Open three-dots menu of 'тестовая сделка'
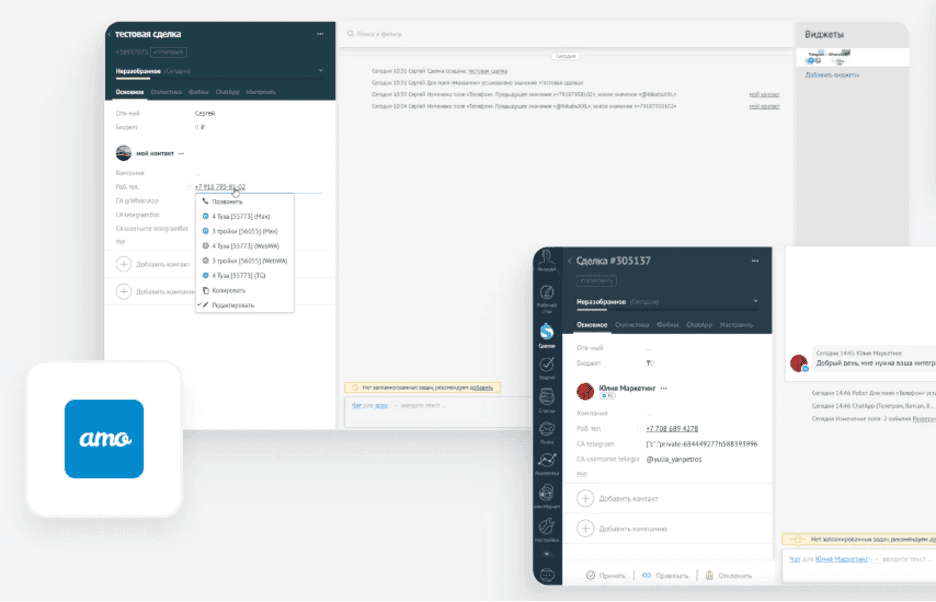 tap(320, 34)
